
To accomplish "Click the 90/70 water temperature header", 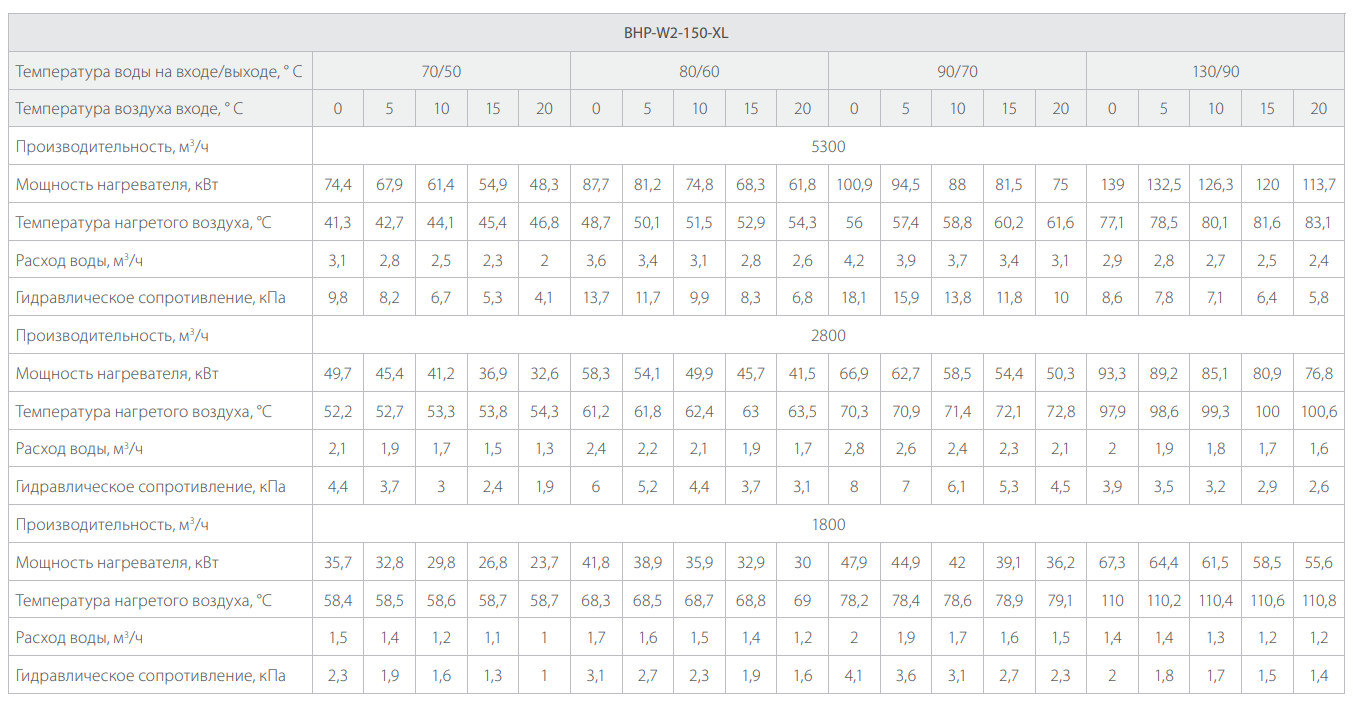I will coord(957,71).
